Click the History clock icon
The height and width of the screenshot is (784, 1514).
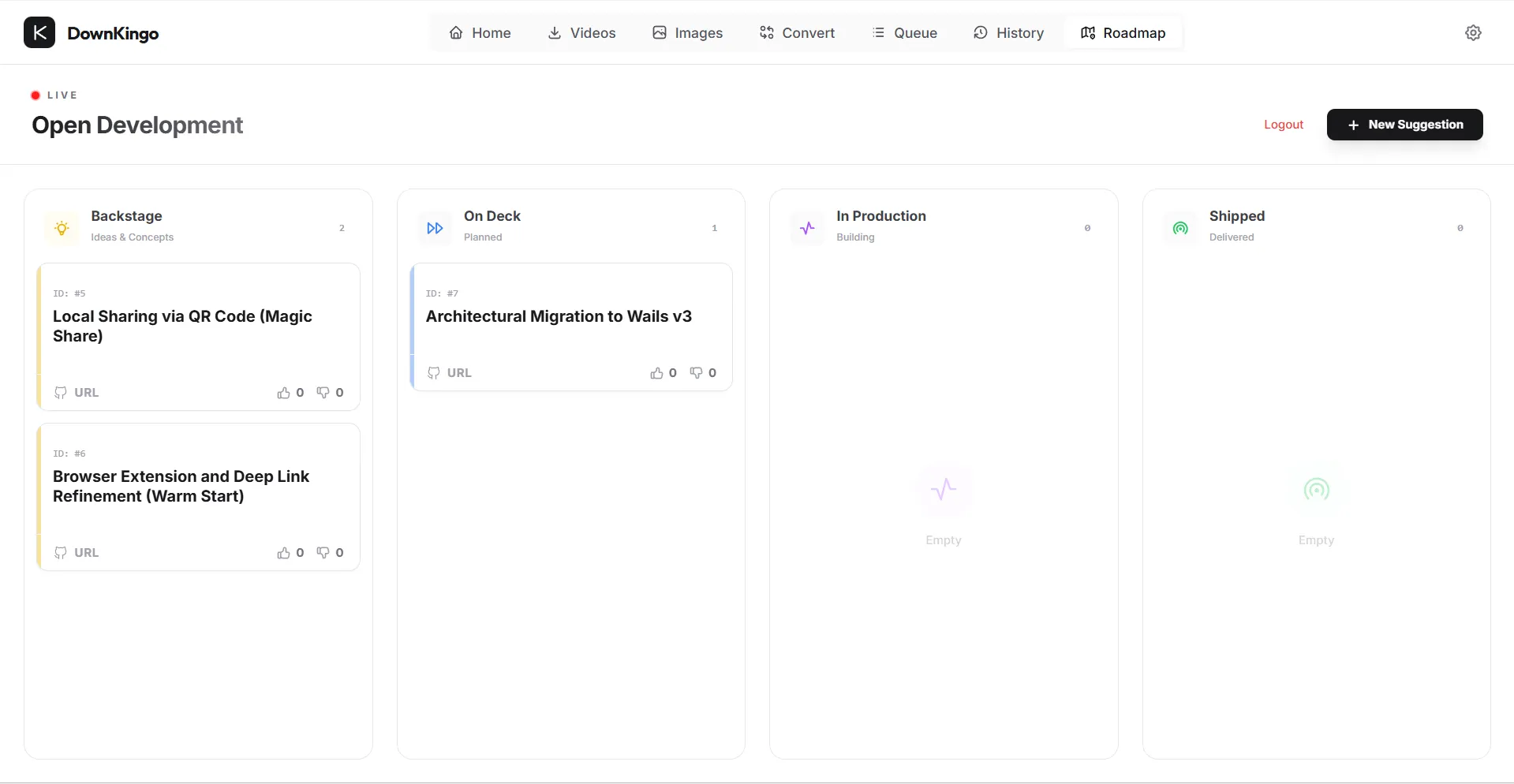pos(980,32)
